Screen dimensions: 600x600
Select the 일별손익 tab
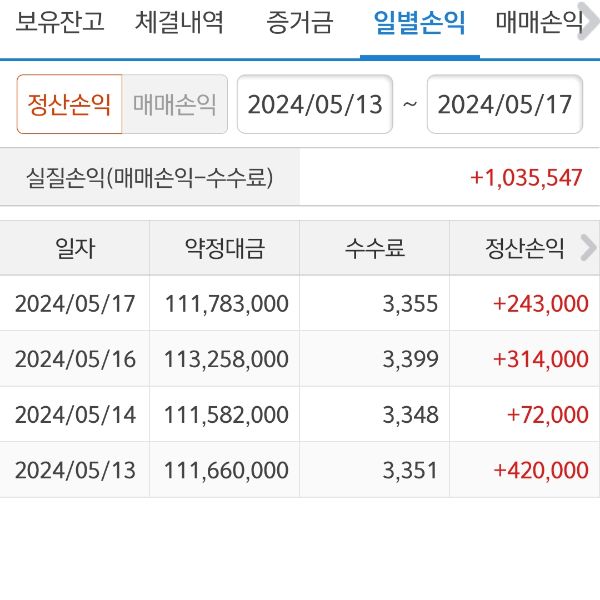[x=419, y=22]
